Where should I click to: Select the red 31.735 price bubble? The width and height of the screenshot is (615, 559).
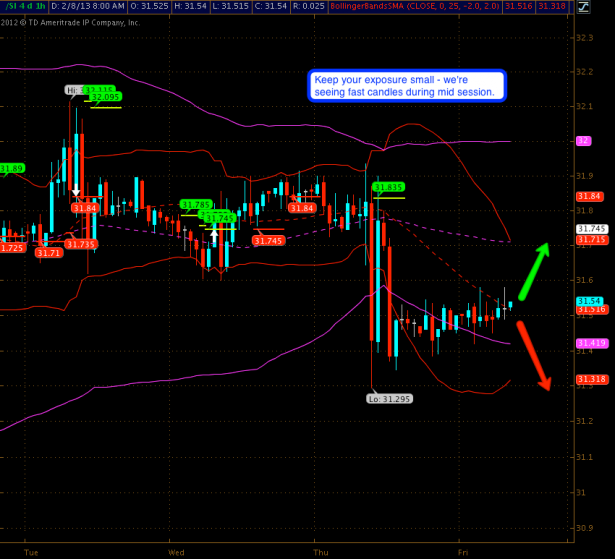[81, 244]
